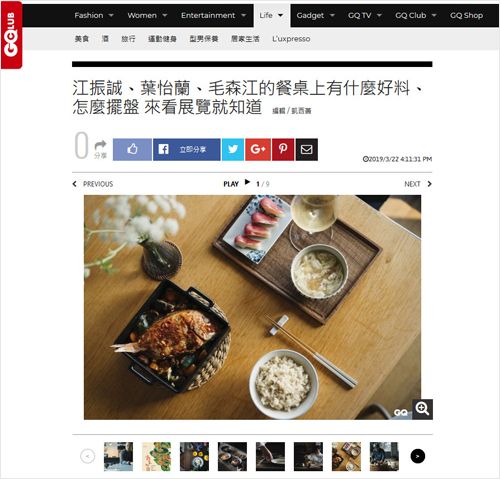
Task: Share via the Google Plus icon
Action: pyautogui.click(x=258, y=149)
